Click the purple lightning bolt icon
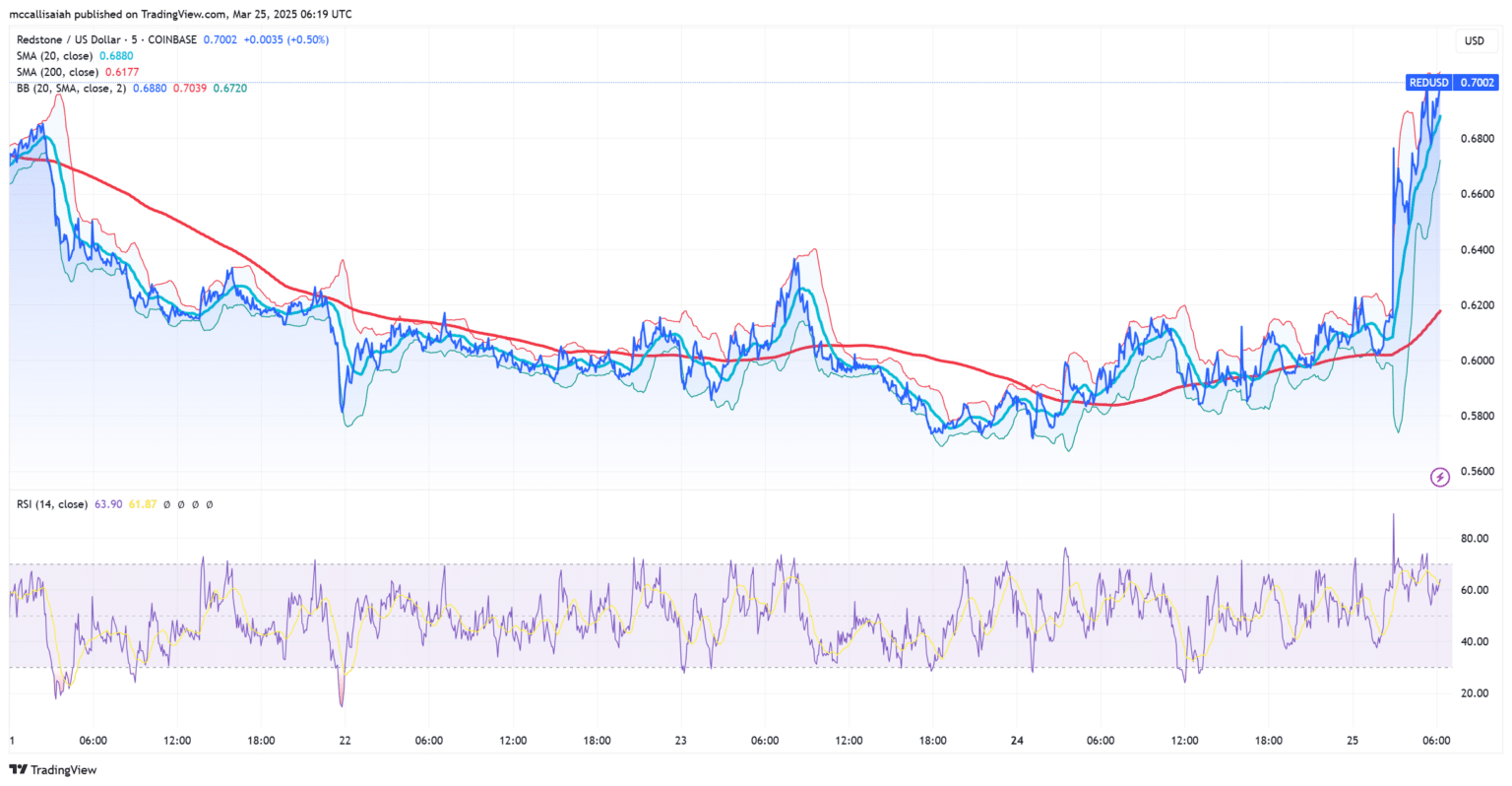Screen dimensions: 1512x786 tap(1440, 478)
